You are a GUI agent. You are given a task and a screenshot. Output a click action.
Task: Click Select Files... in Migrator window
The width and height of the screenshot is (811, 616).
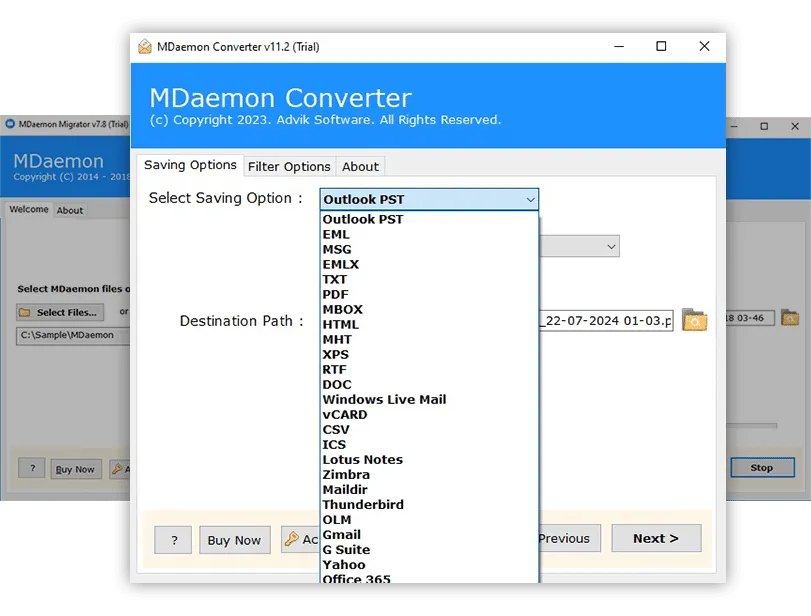click(60, 312)
